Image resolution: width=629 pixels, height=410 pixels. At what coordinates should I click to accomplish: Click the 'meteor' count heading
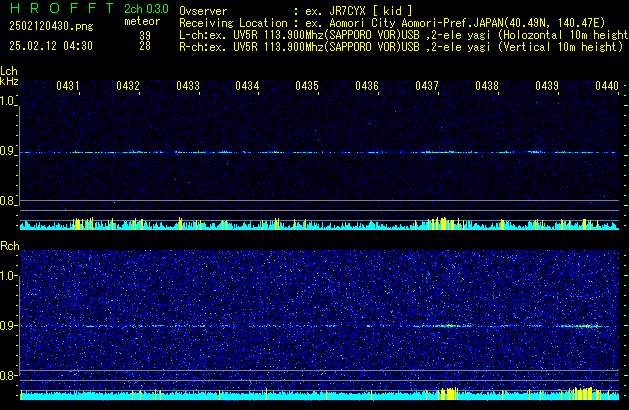point(142,21)
